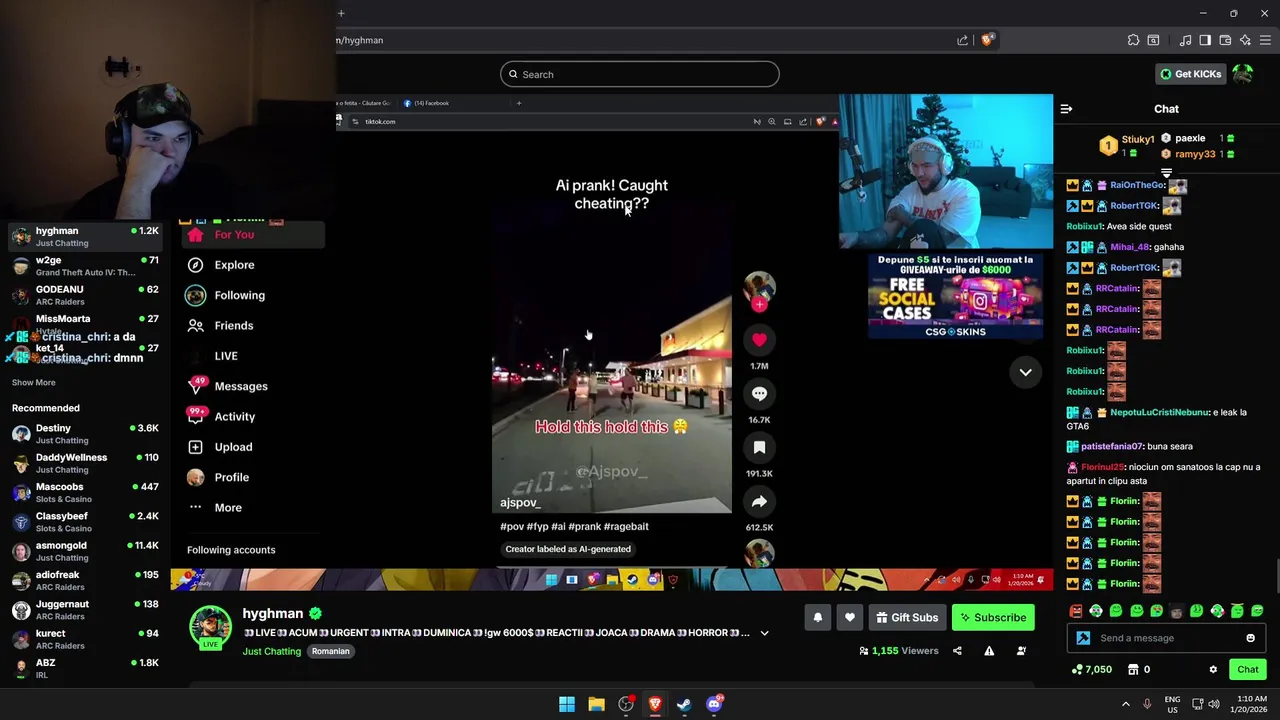Click the Get KICKs button

tap(1190, 74)
